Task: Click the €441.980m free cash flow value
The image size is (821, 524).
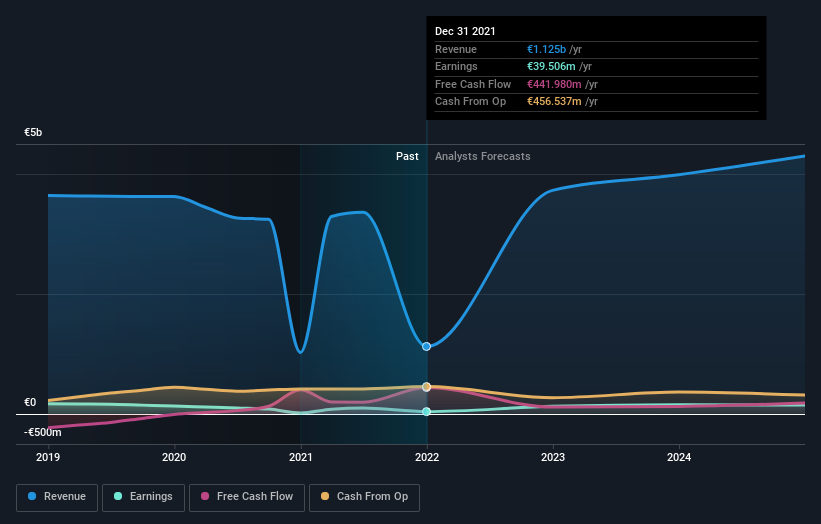Action: [554, 84]
